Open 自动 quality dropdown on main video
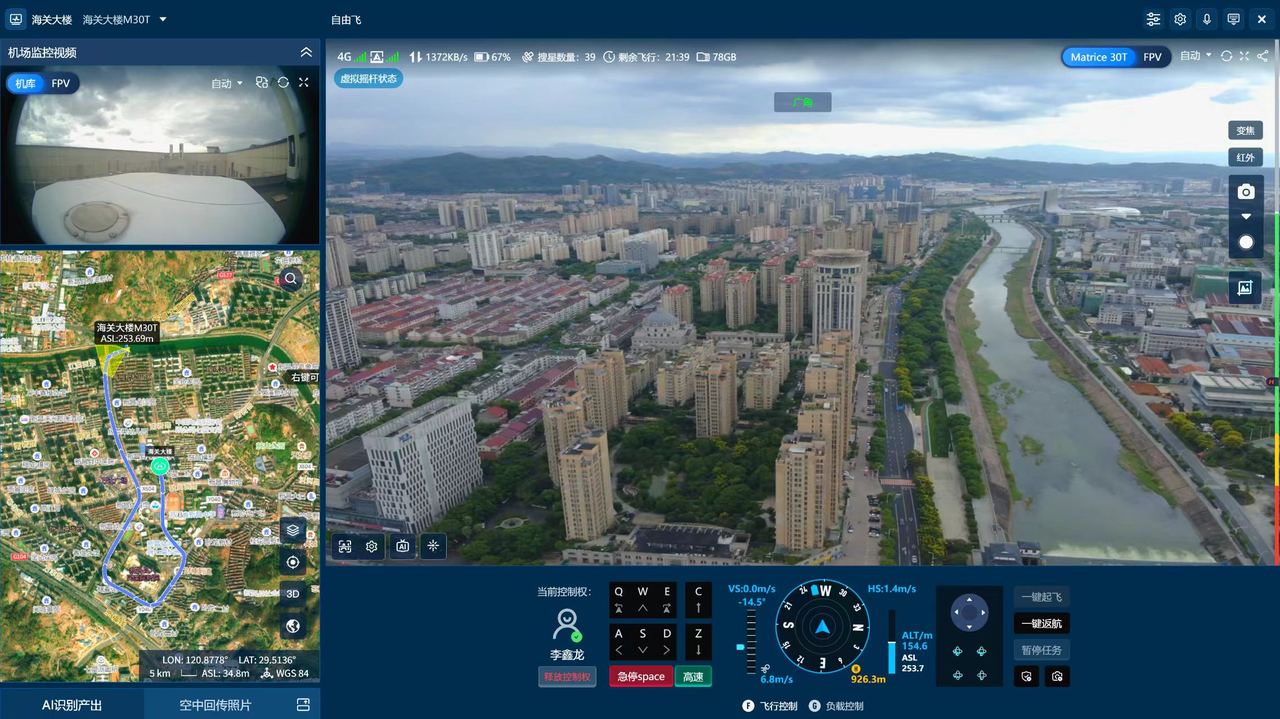The image size is (1280, 719). click(x=1196, y=56)
